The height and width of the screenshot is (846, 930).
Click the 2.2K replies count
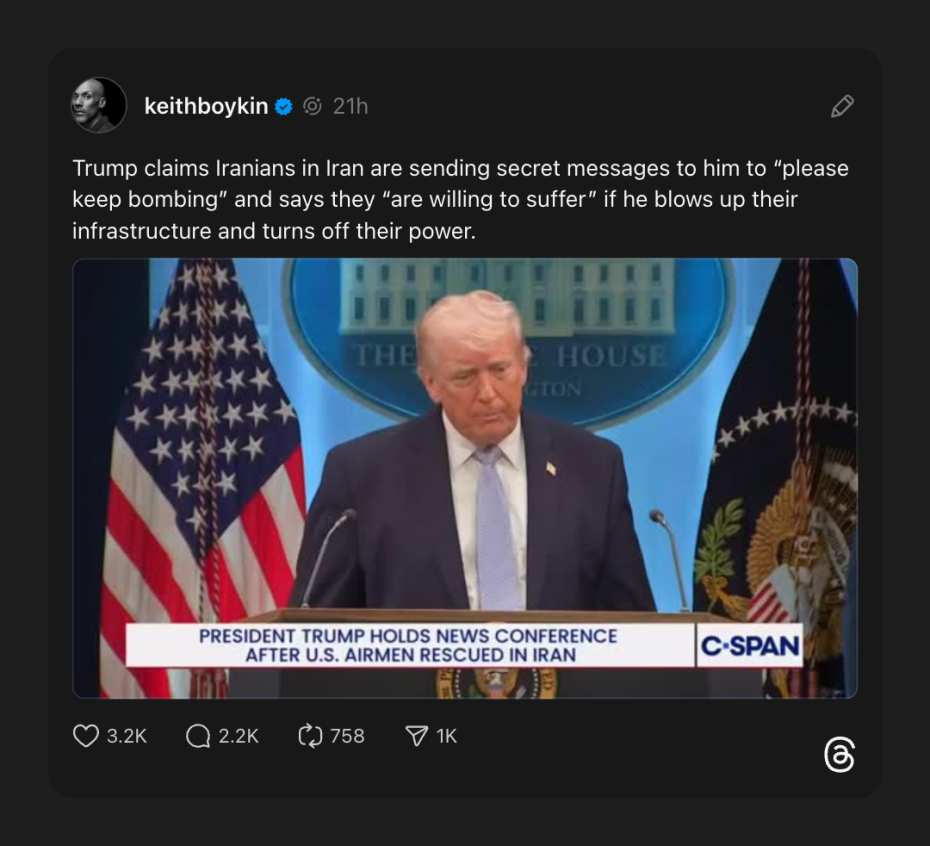tap(238, 736)
